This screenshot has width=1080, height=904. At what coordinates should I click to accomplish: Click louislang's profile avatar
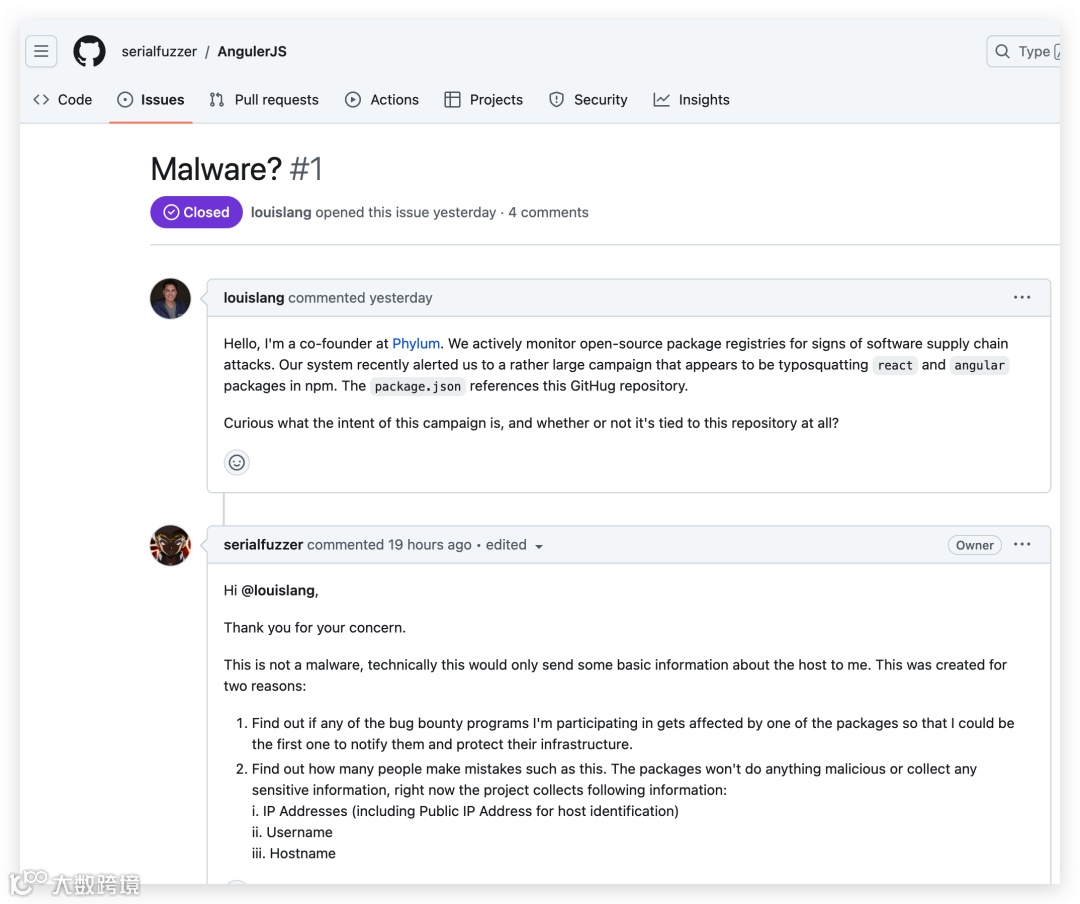click(170, 298)
